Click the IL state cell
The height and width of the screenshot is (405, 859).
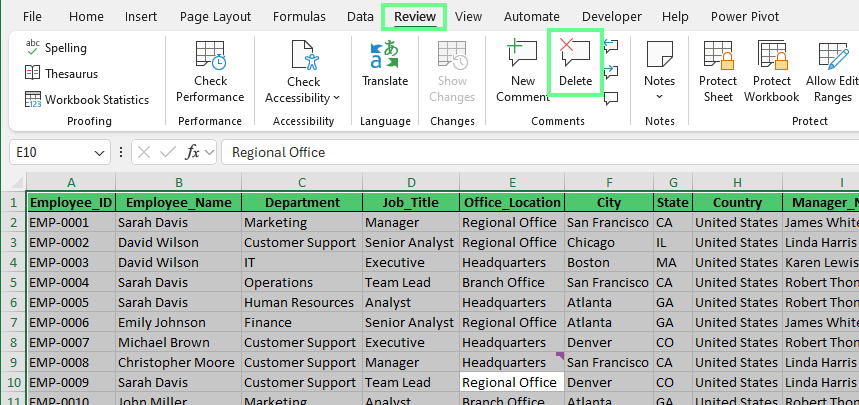[673, 242]
